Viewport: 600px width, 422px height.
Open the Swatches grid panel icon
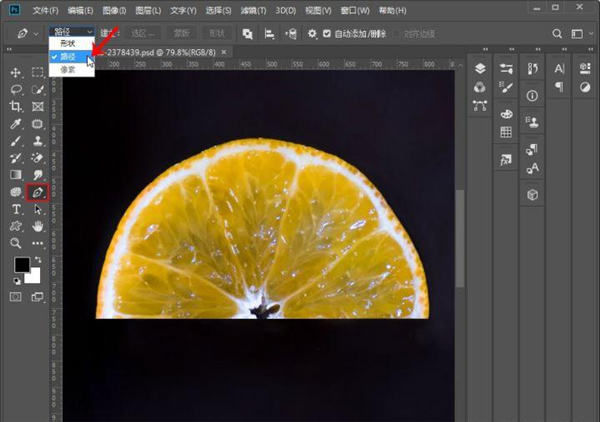point(506,132)
